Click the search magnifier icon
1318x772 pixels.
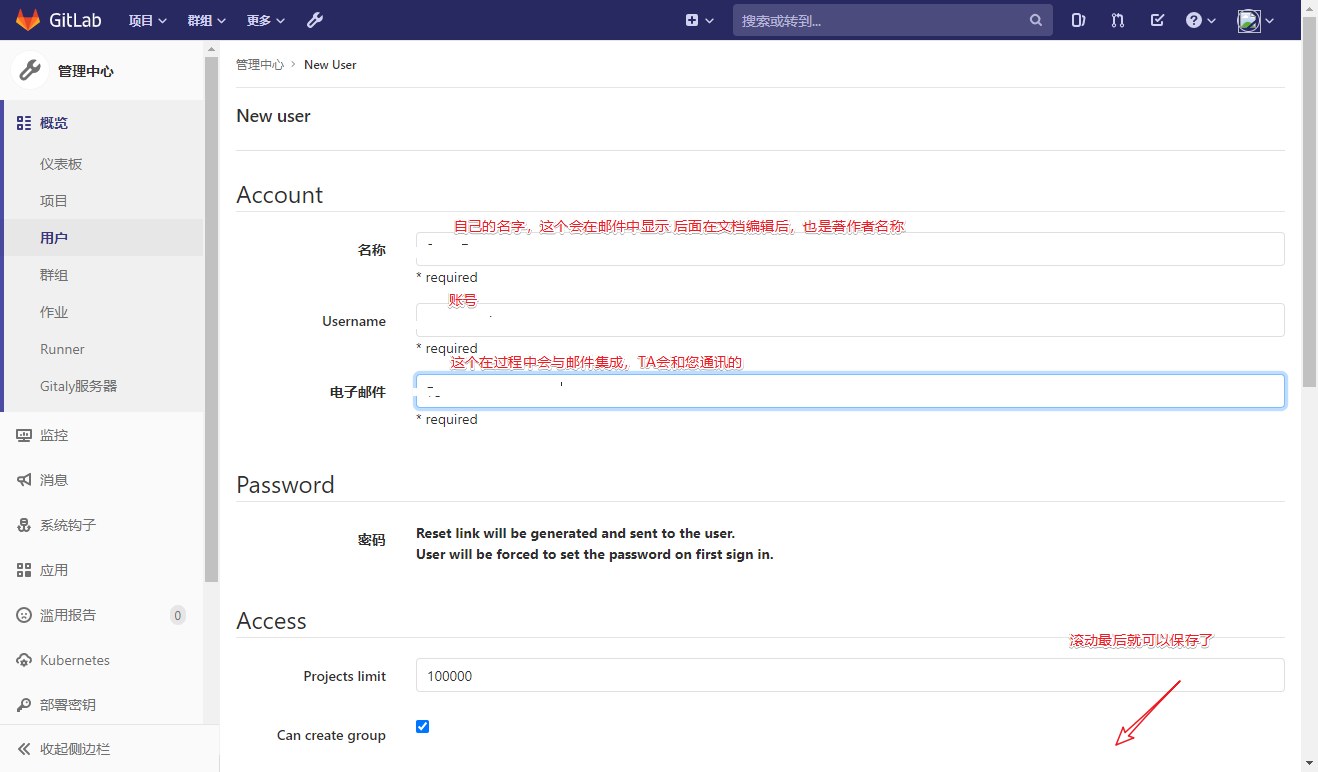click(x=1036, y=20)
